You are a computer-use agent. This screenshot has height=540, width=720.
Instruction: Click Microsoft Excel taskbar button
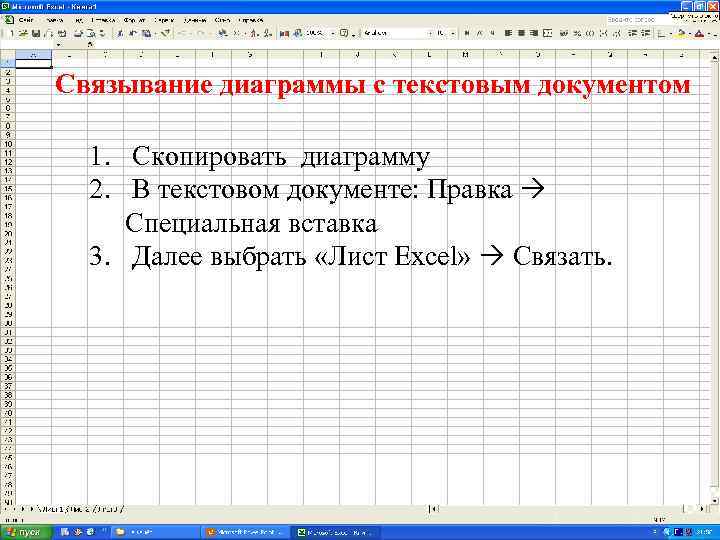tap(338, 532)
